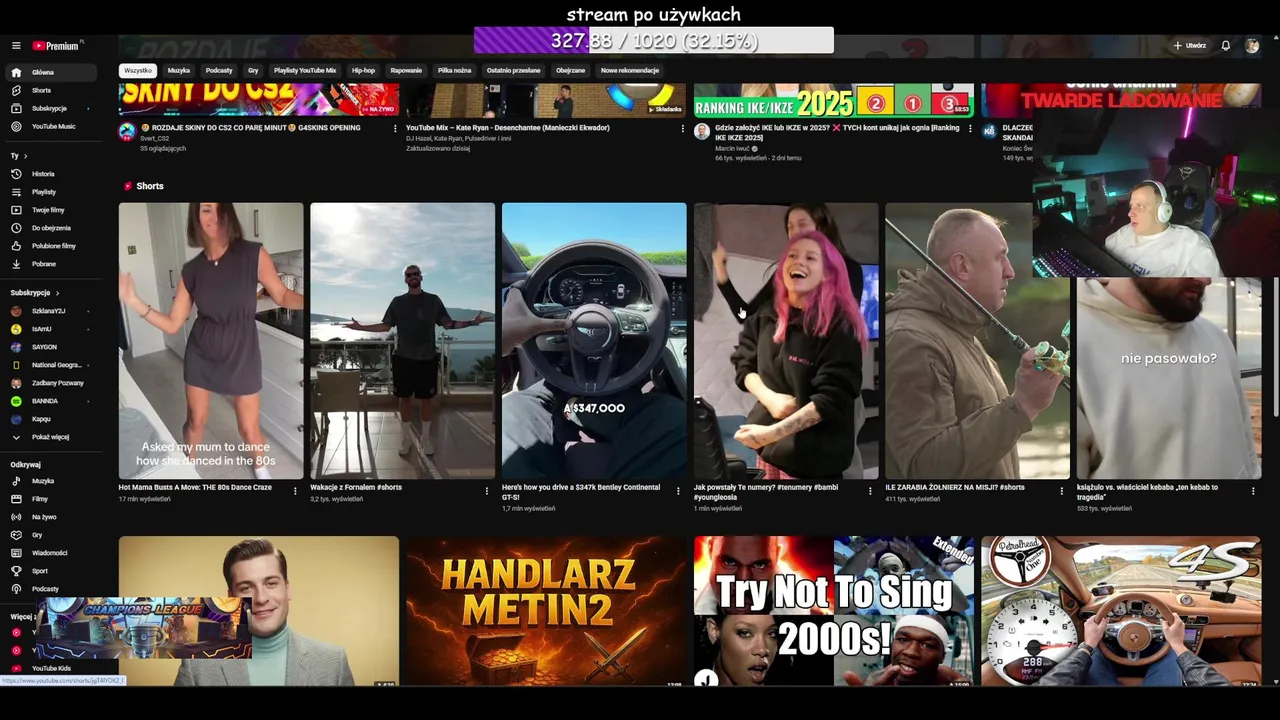Screen dimensions: 1280x720
Task: Open options menu for ROZDAJE SKINY DO CS2 video
Action: (395, 129)
